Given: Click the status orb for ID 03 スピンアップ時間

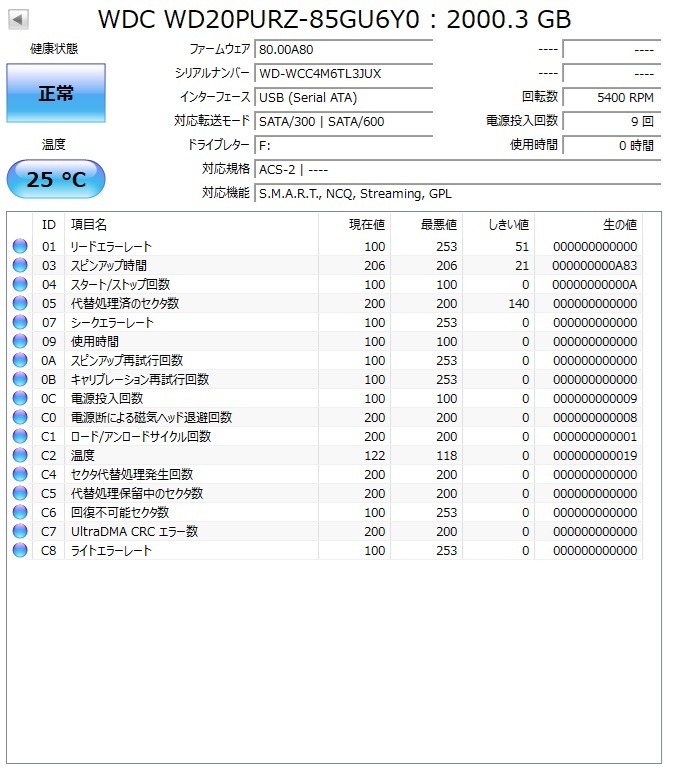Looking at the screenshot, I should coord(20,265).
